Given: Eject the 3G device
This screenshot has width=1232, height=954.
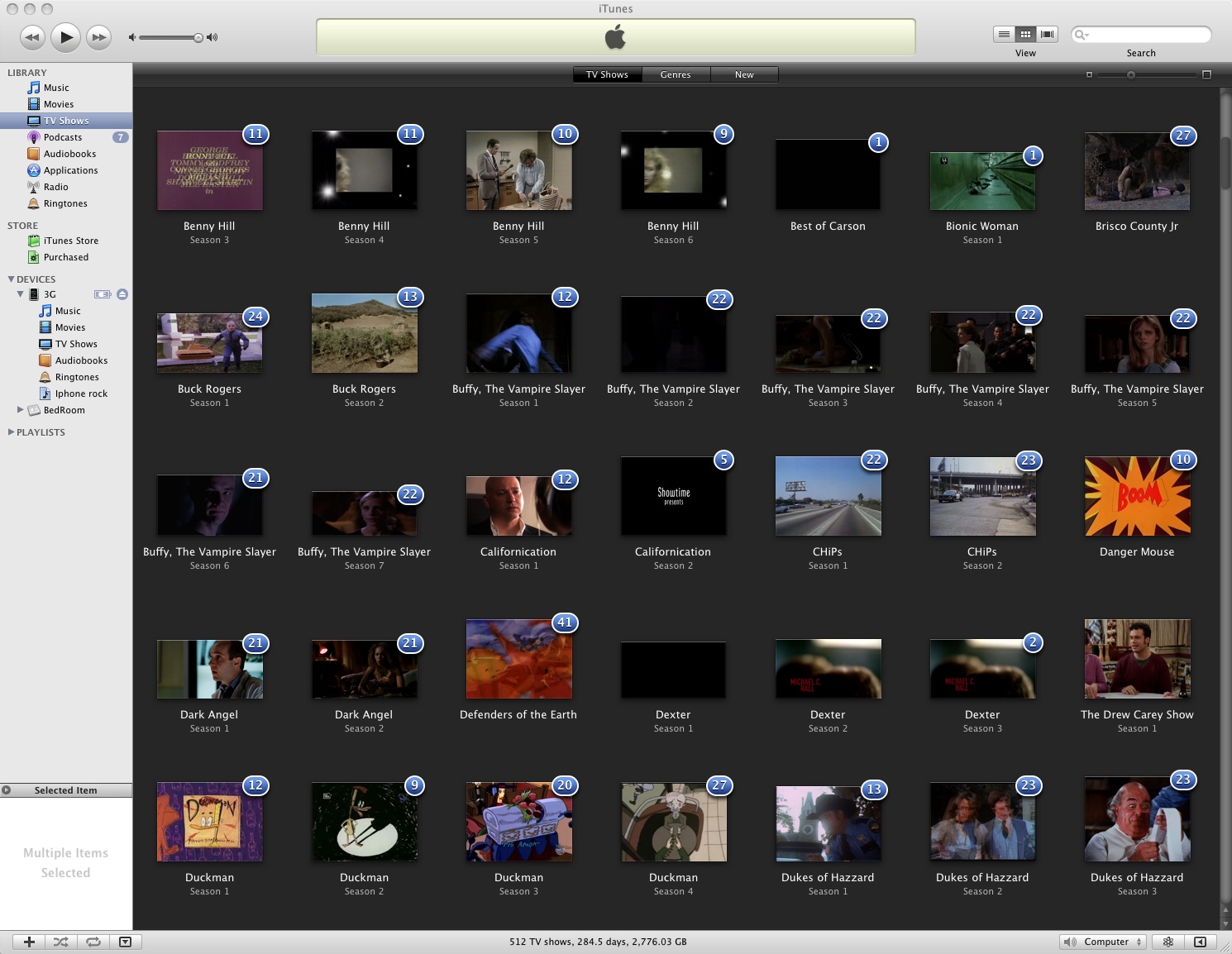Looking at the screenshot, I should point(122,294).
